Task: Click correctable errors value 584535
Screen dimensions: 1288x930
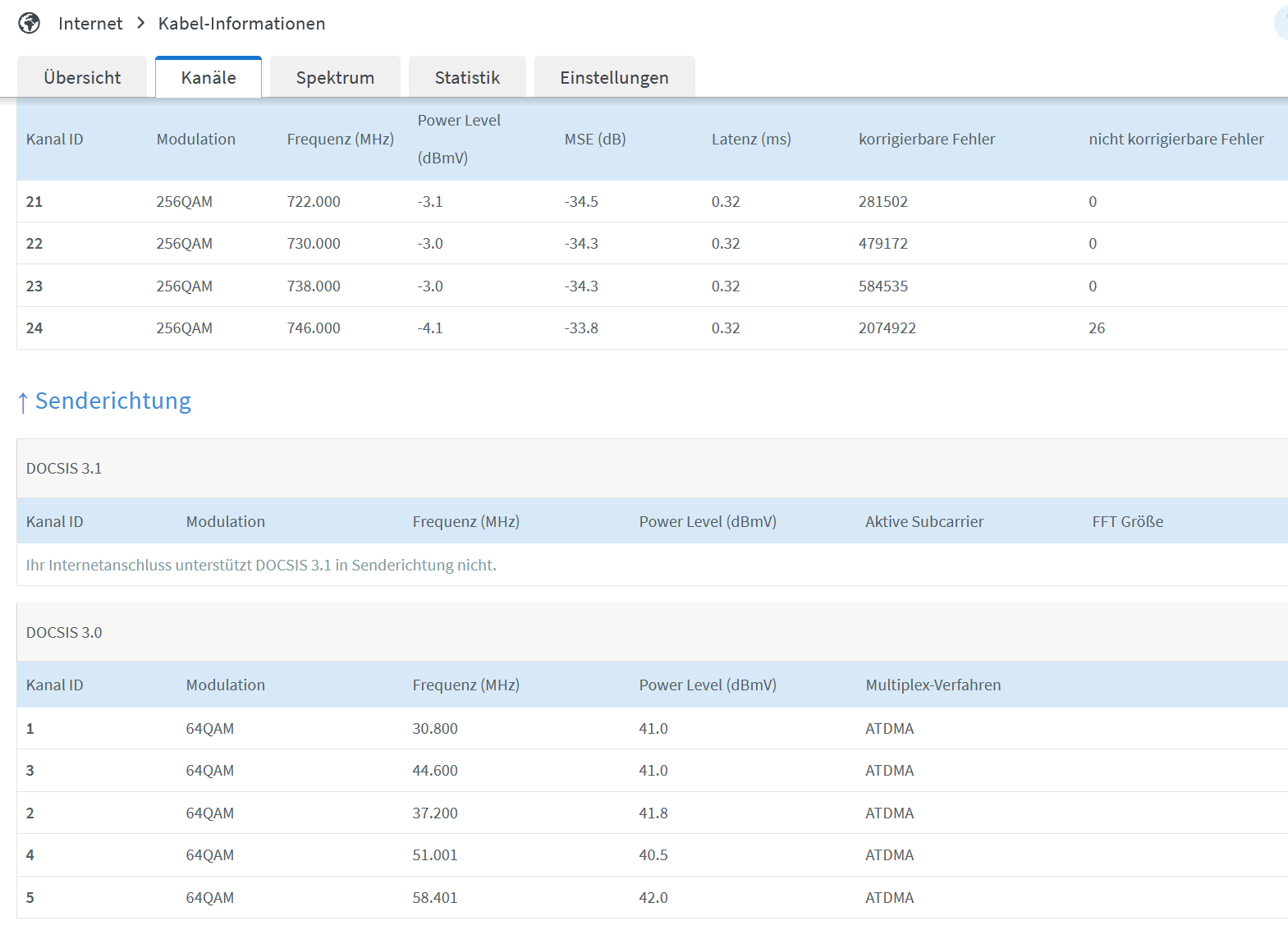Action: [x=883, y=286]
